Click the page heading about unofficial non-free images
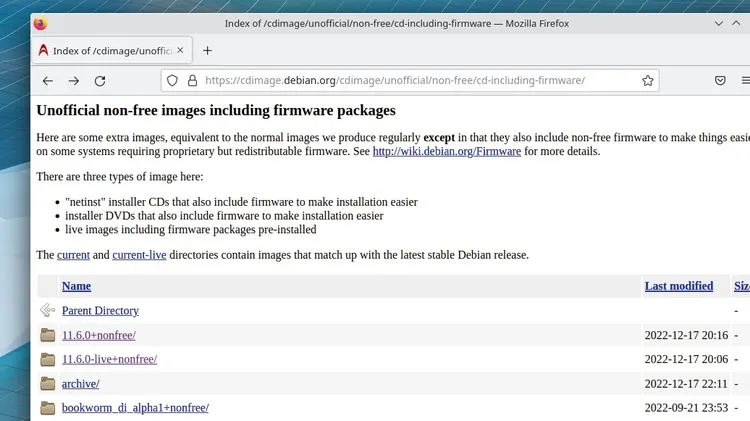 point(216,111)
